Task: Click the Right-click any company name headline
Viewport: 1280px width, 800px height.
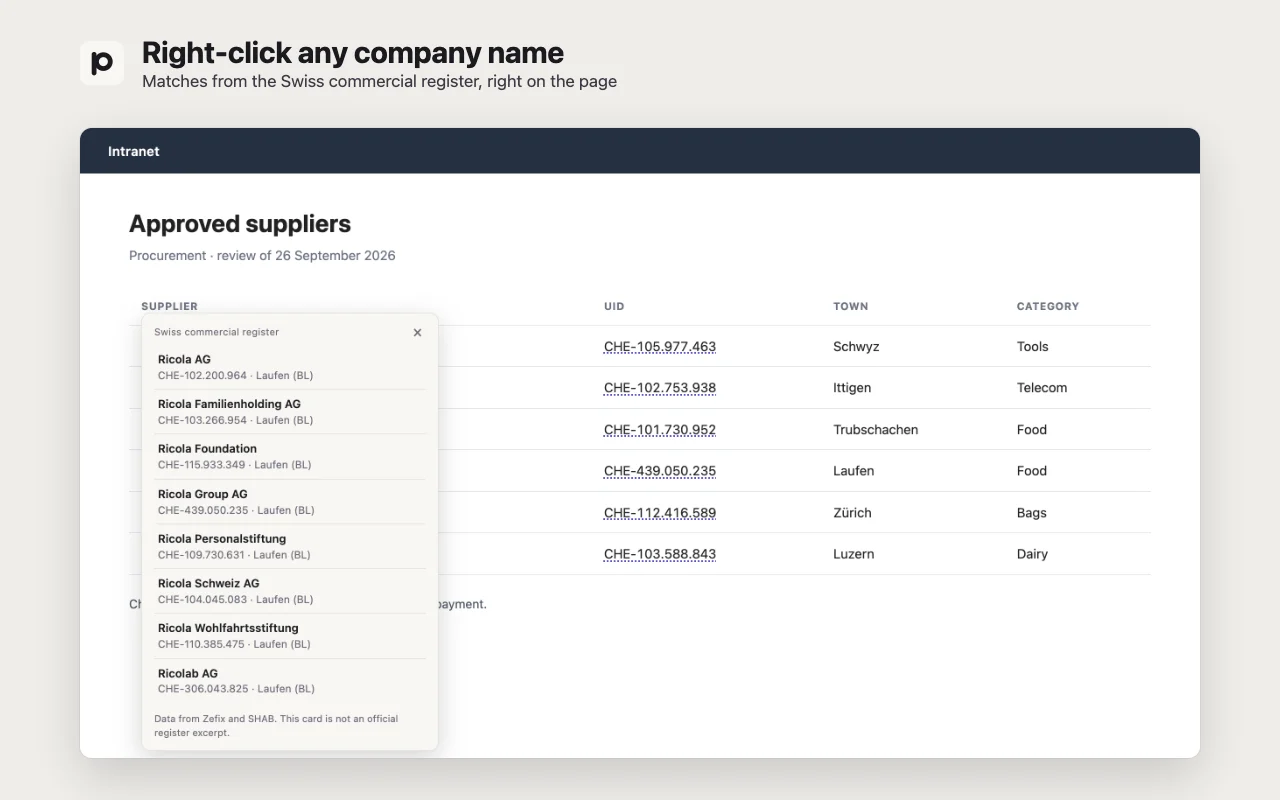Action: [353, 53]
